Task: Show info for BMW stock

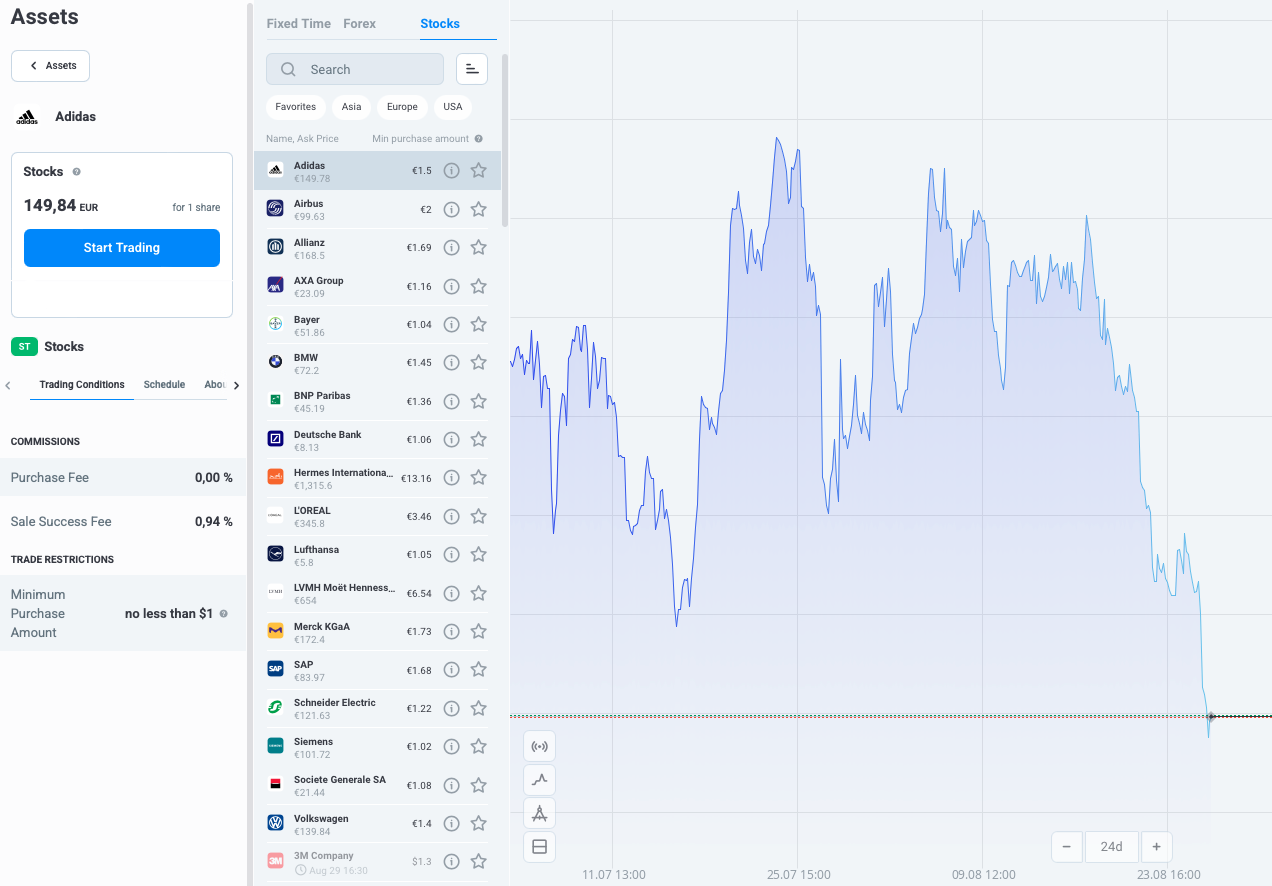Action: 451,362
